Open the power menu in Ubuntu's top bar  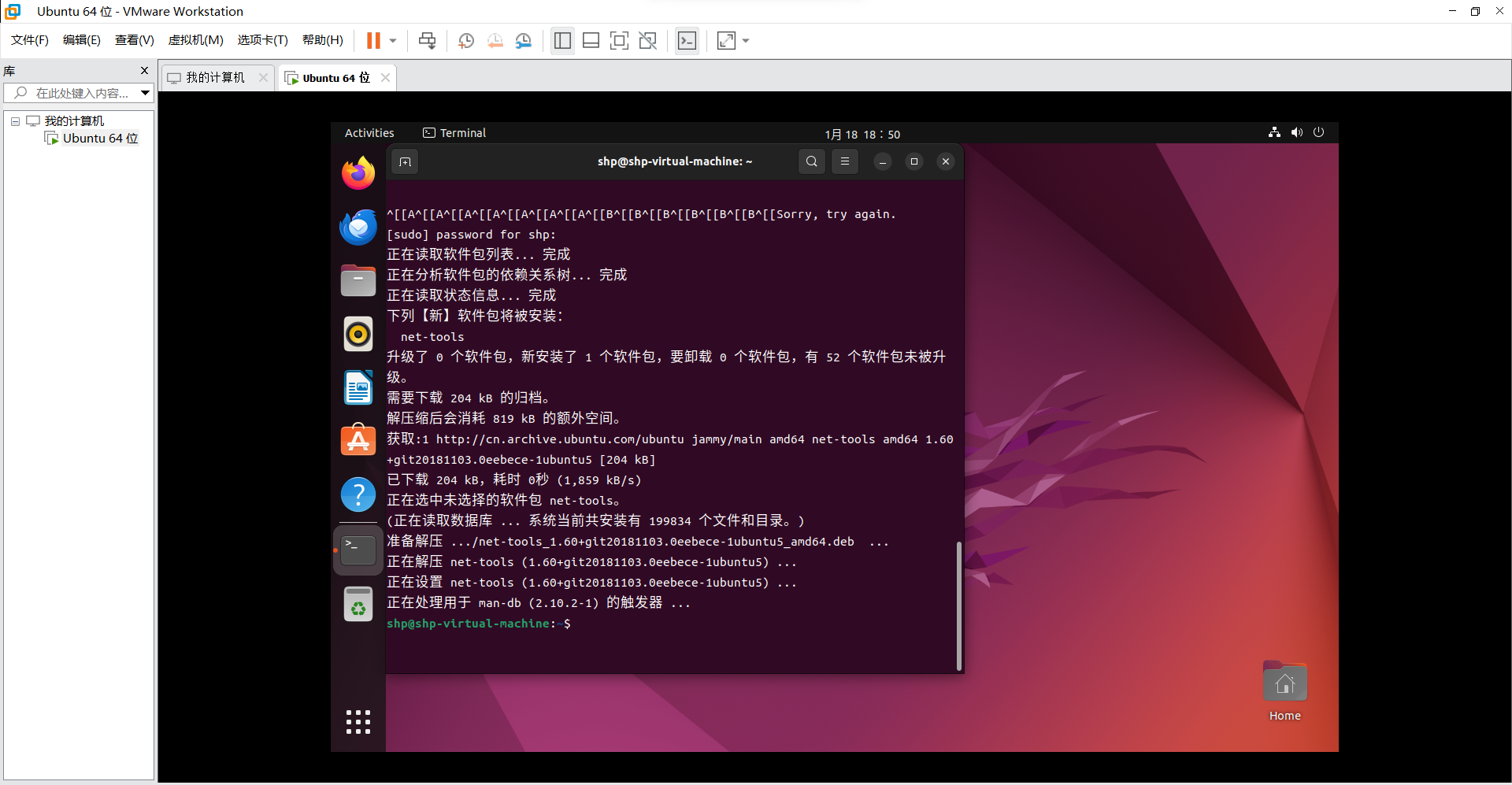(x=1319, y=132)
